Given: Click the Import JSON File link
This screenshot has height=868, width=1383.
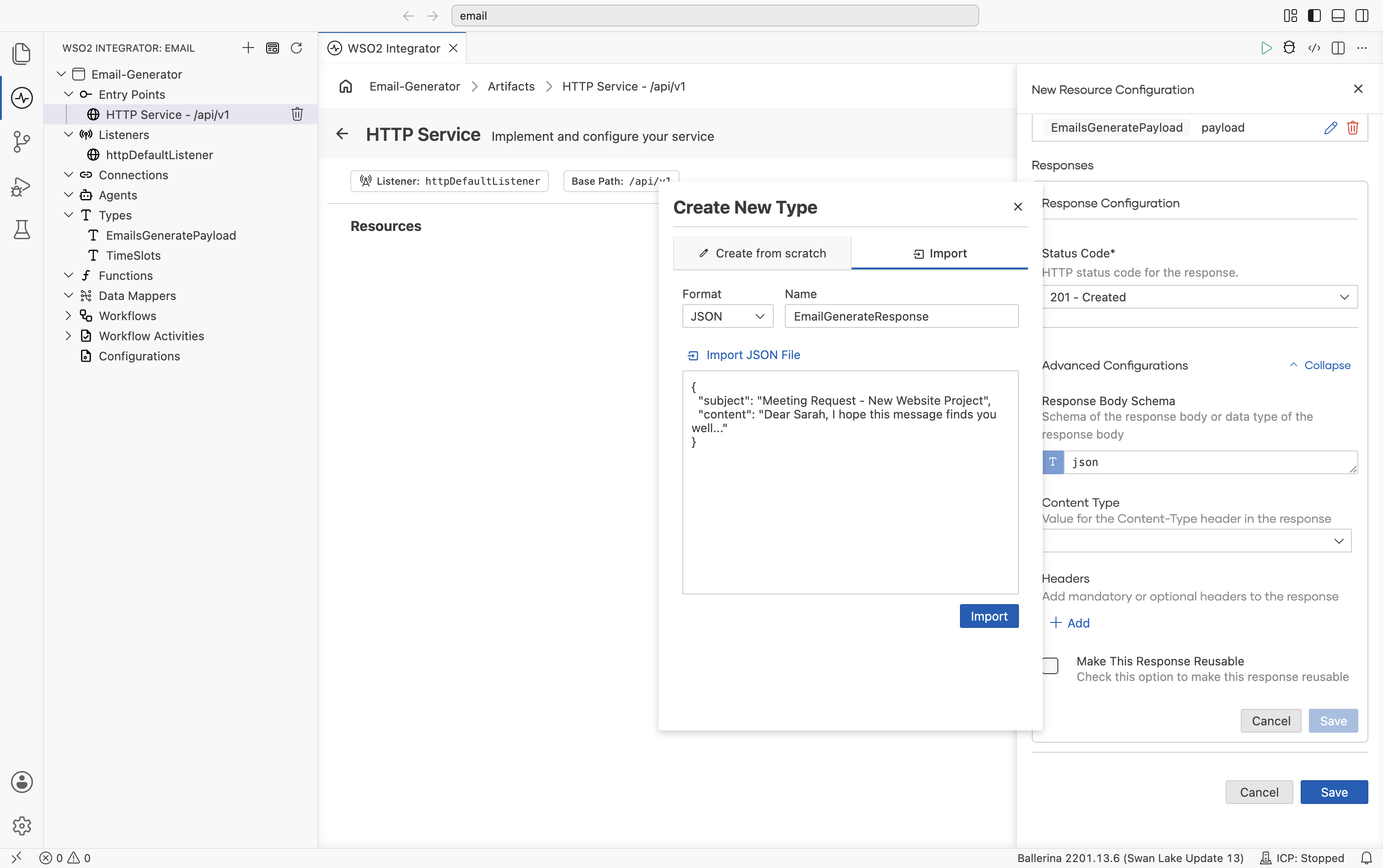Looking at the screenshot, I should [x=744, y=355].
